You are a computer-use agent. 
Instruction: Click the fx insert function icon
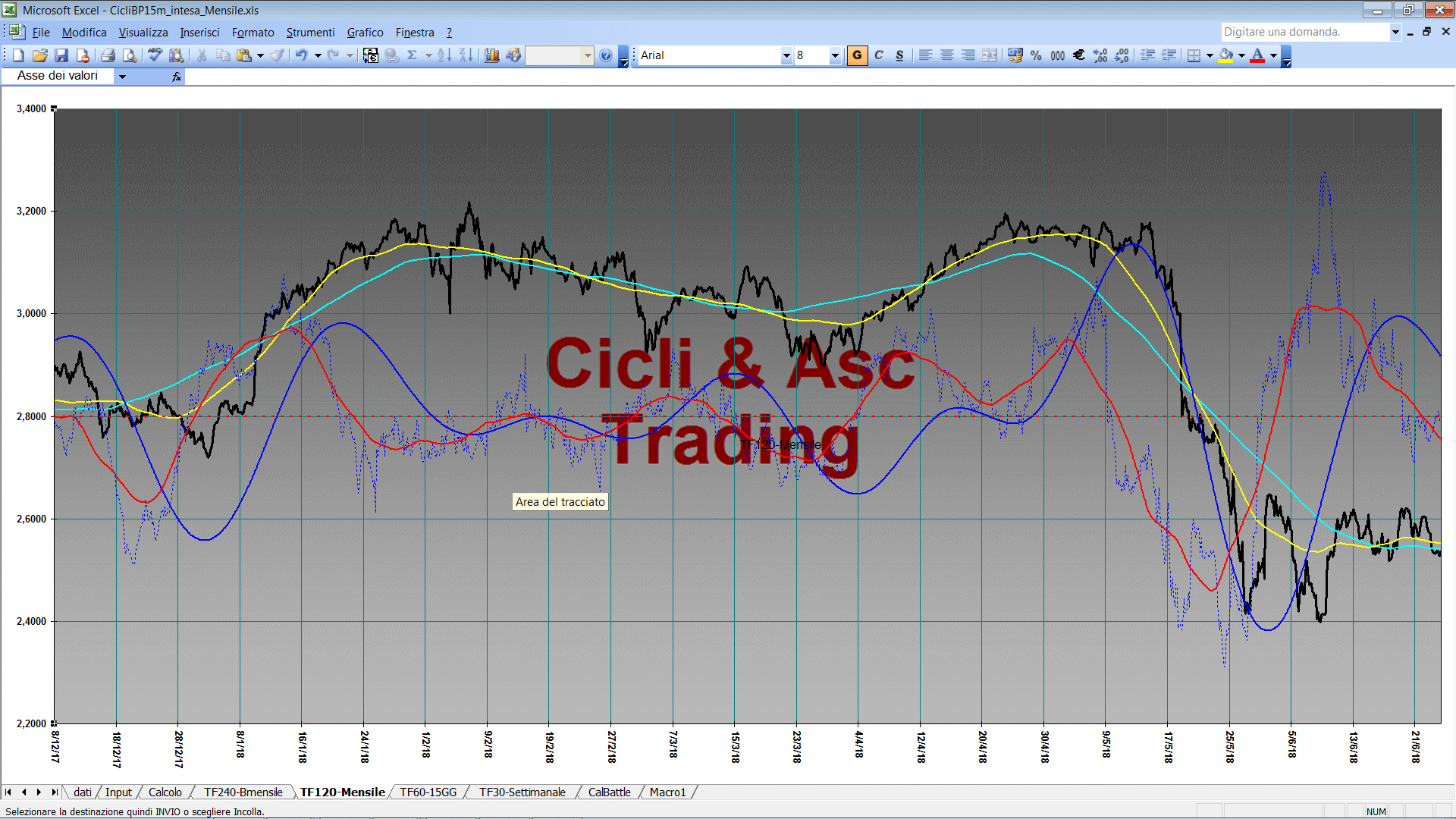177,77
